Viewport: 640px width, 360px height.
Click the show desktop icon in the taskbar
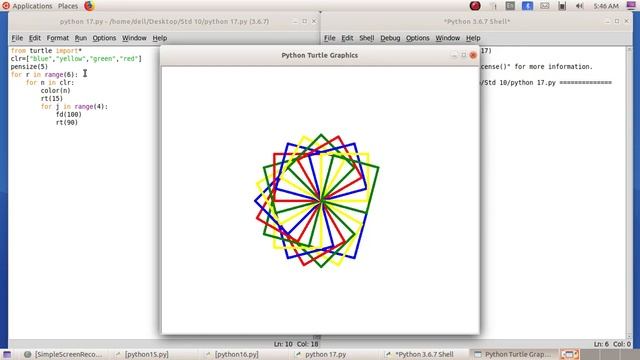[x=7, y=354]
